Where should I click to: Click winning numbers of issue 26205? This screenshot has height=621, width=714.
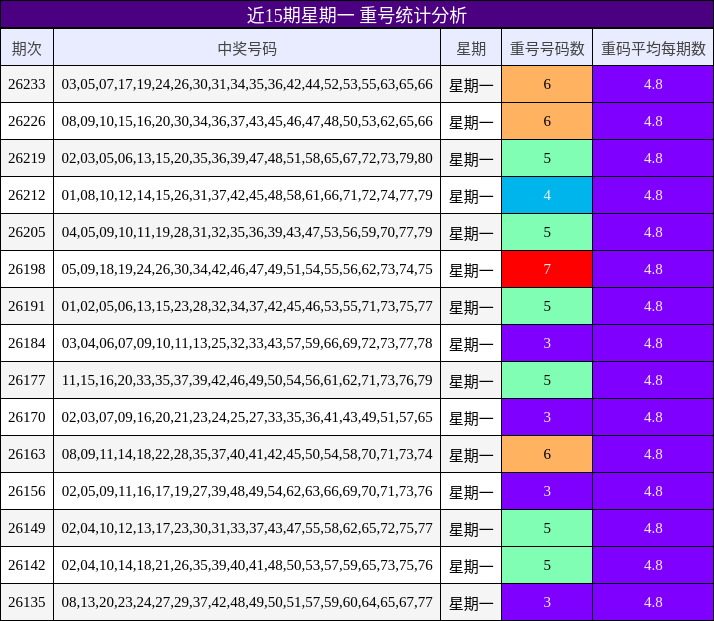tap(247, 232)
